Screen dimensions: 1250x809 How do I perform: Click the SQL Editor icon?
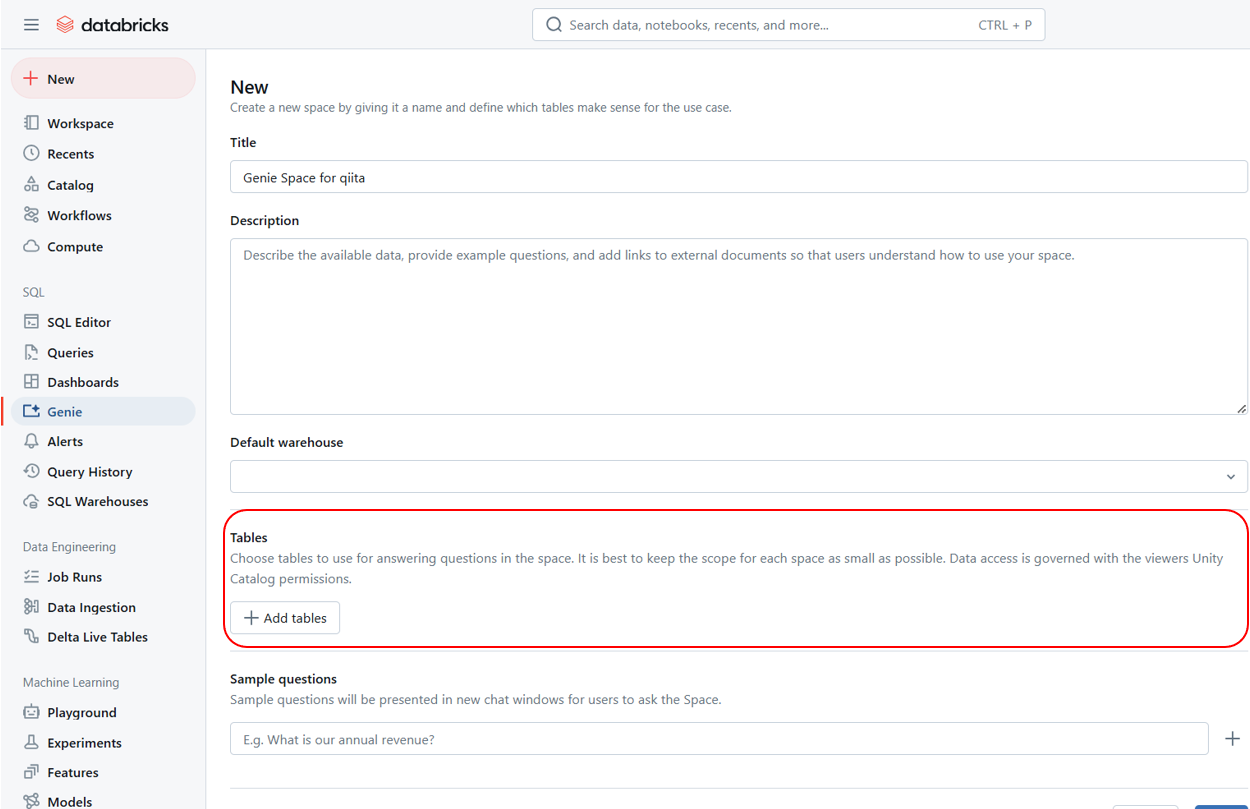[x=31, y=322]
